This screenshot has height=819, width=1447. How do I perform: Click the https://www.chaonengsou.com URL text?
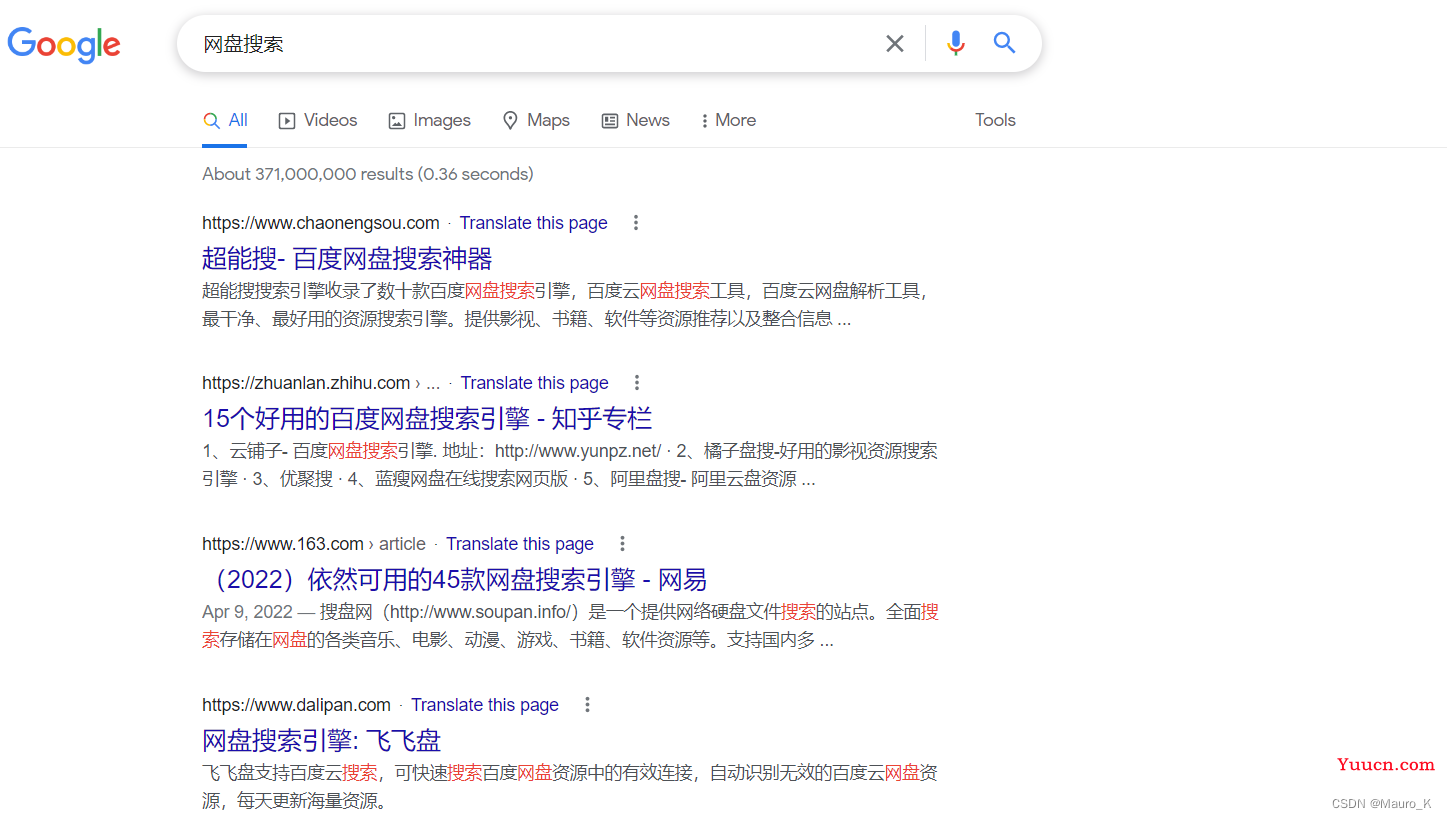(x=321, y=223)
